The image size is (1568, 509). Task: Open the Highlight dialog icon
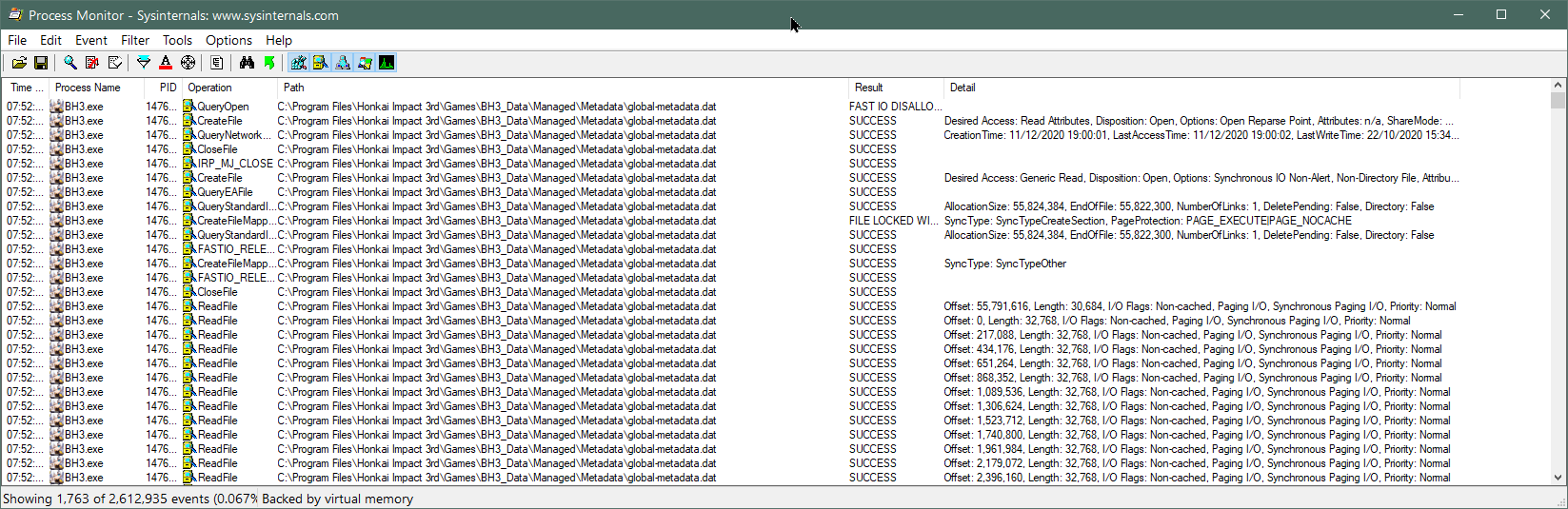coord(166,63)
